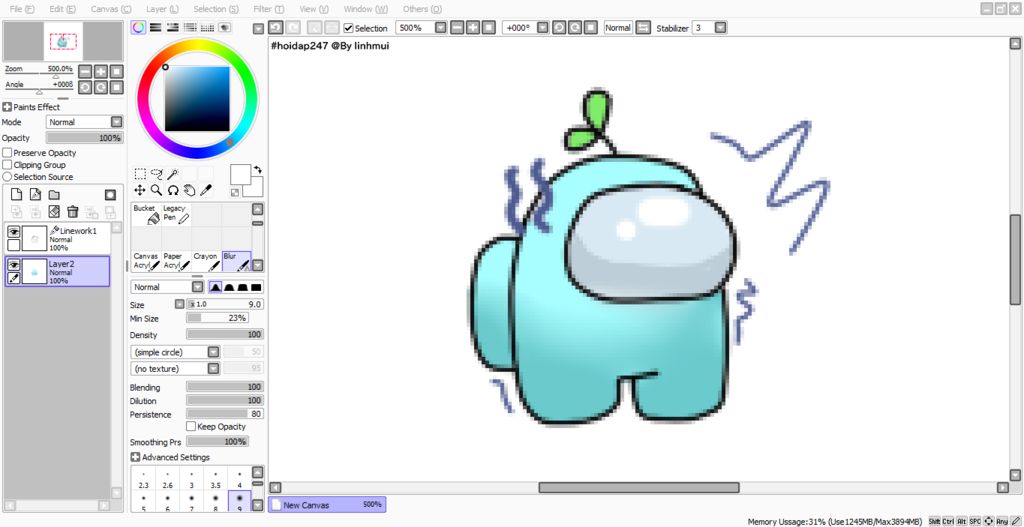Select the Hand pan tool
The image size is (1024, 527).
(x=189, y=190)
